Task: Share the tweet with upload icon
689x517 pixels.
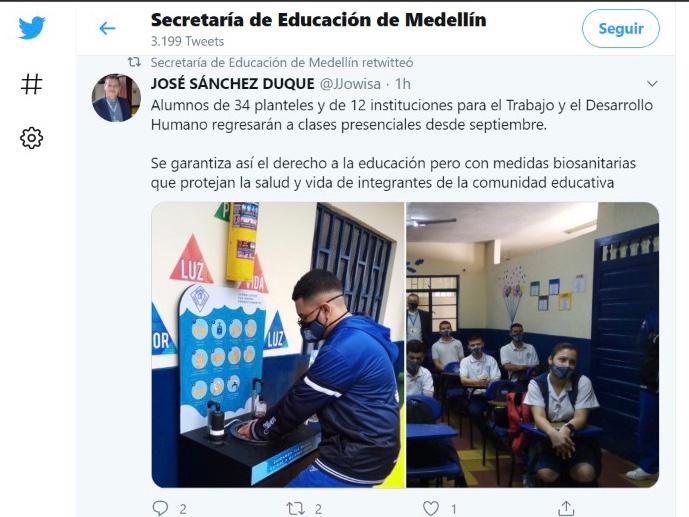Action: 566,508
